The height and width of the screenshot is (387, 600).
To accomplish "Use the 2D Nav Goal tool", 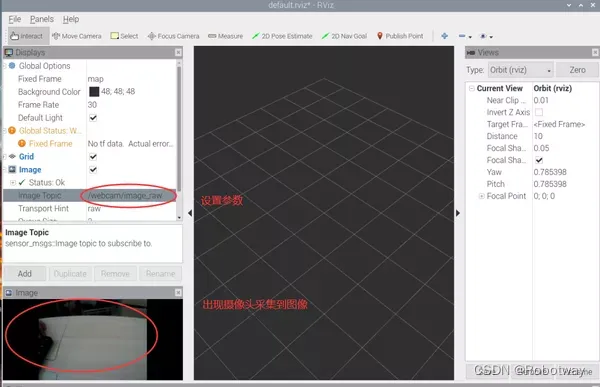I will click(344, 36).
